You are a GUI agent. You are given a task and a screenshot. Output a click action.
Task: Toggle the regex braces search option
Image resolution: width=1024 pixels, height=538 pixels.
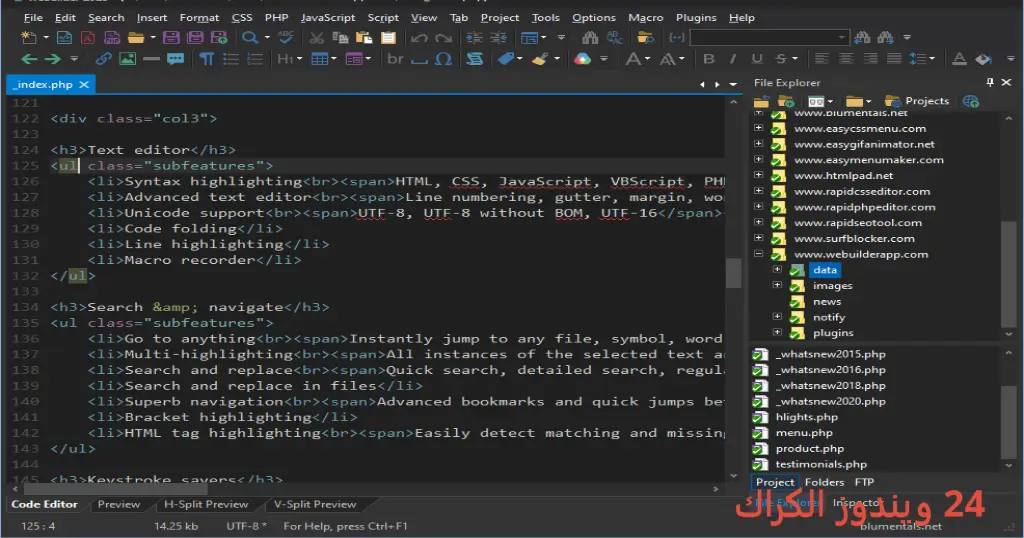677,38
